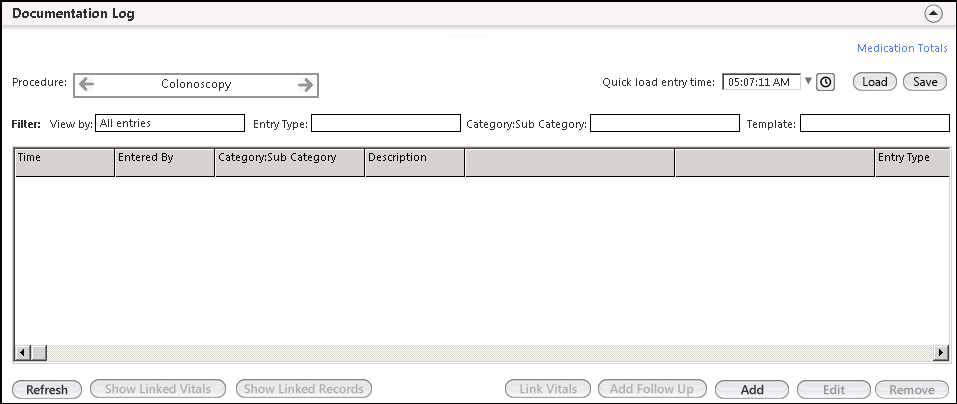Set current time with clock icon
Image resolution: width=957 pixels, height=404 pixels.
point(826,82)
